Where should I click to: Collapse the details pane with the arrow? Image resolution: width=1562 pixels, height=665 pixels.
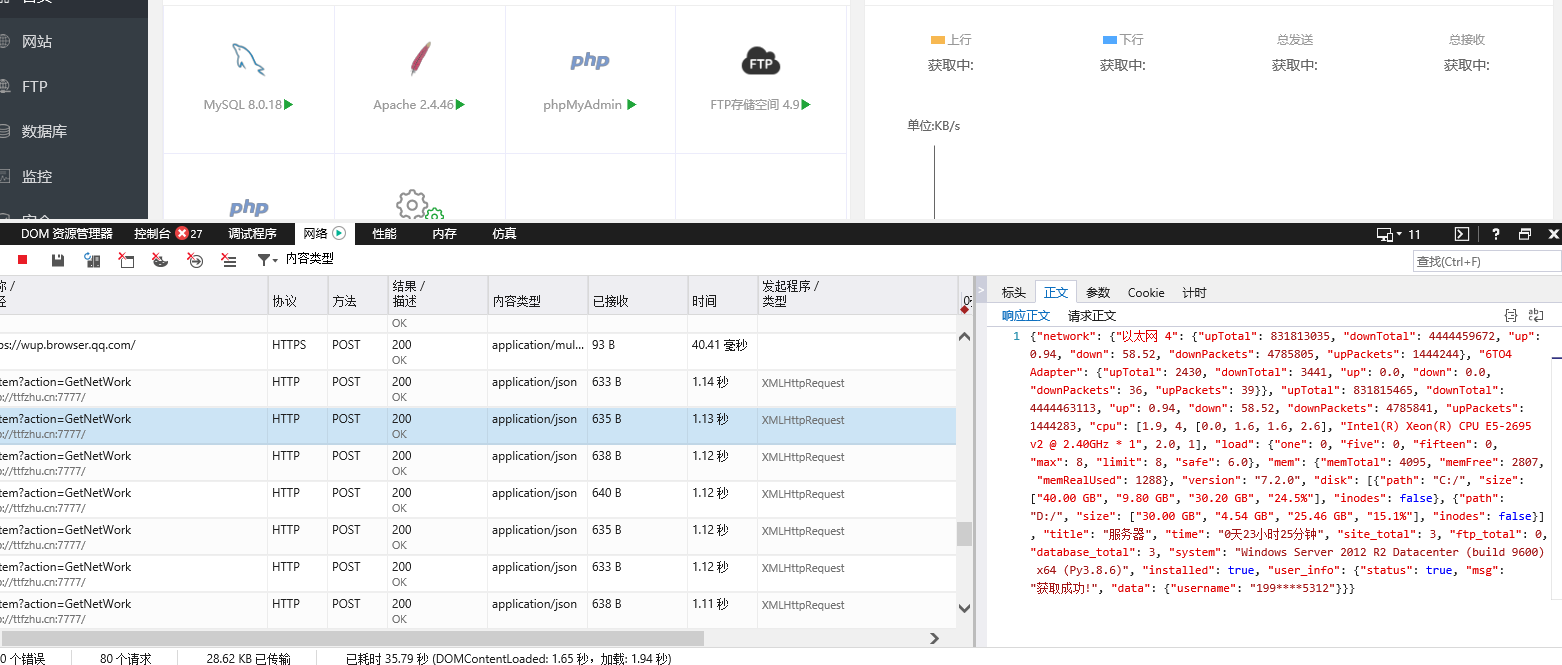pos(981,291)
